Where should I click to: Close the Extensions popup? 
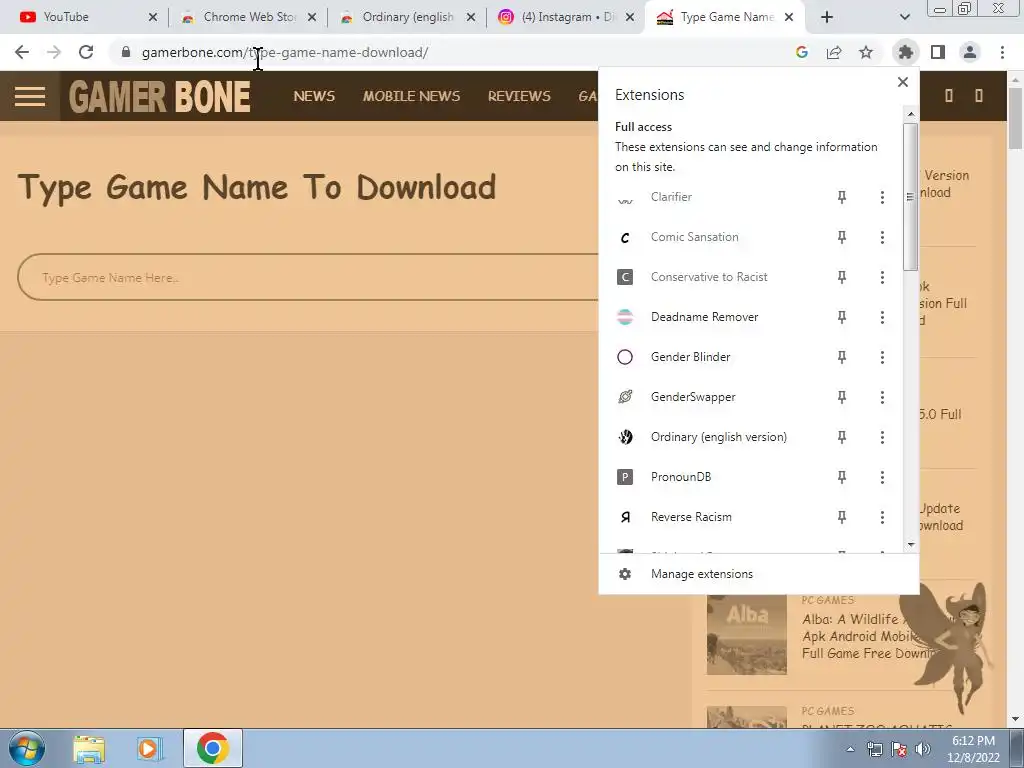(x=903, y=82)
